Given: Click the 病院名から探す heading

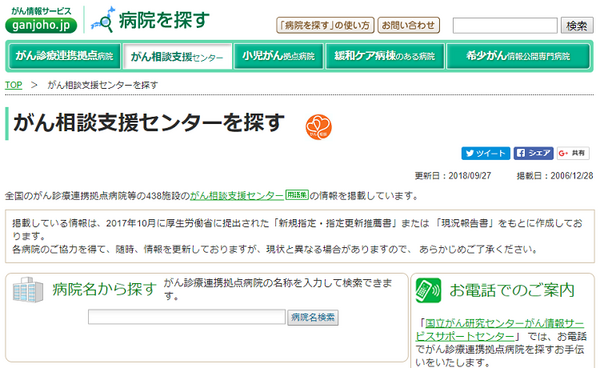Looking at the screenshot, I should 104,290.
